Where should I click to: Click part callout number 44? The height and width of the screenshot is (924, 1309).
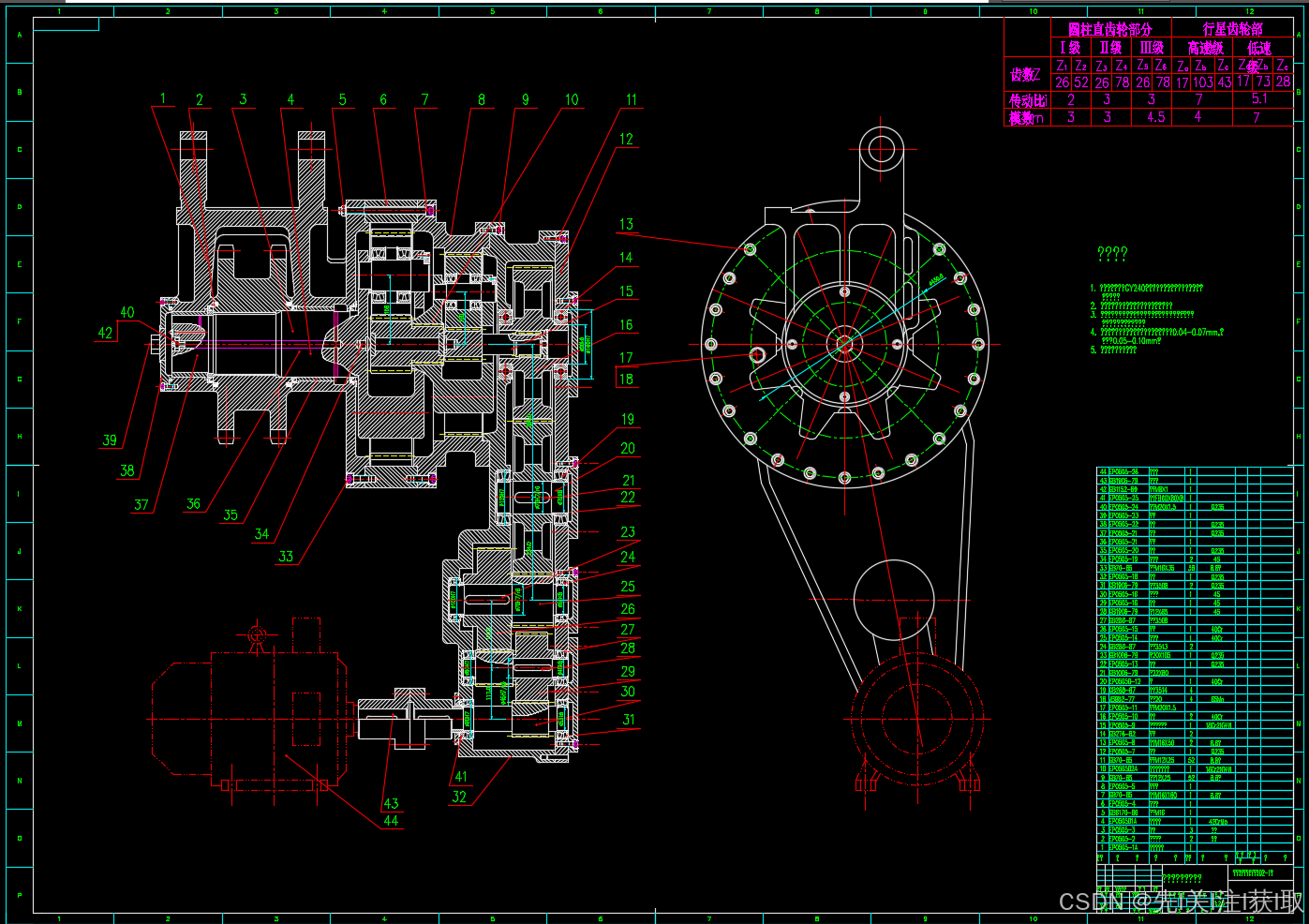pyautogui.click(x=391, y=821)
